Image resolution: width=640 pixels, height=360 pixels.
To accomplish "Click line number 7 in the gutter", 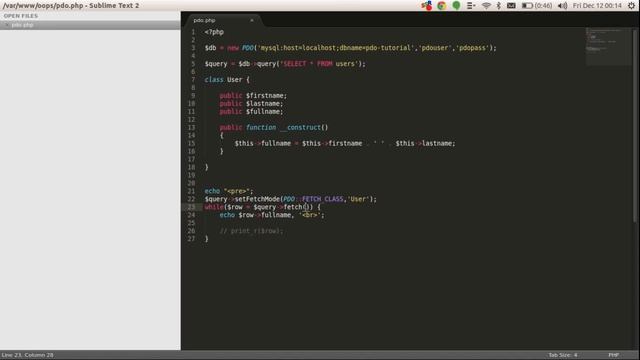I will point(193,80).
